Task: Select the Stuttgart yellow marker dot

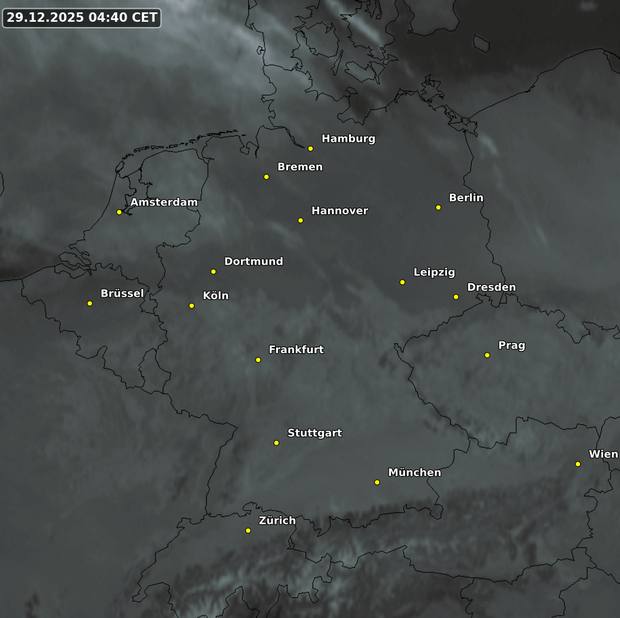Action: coord(277,442)
